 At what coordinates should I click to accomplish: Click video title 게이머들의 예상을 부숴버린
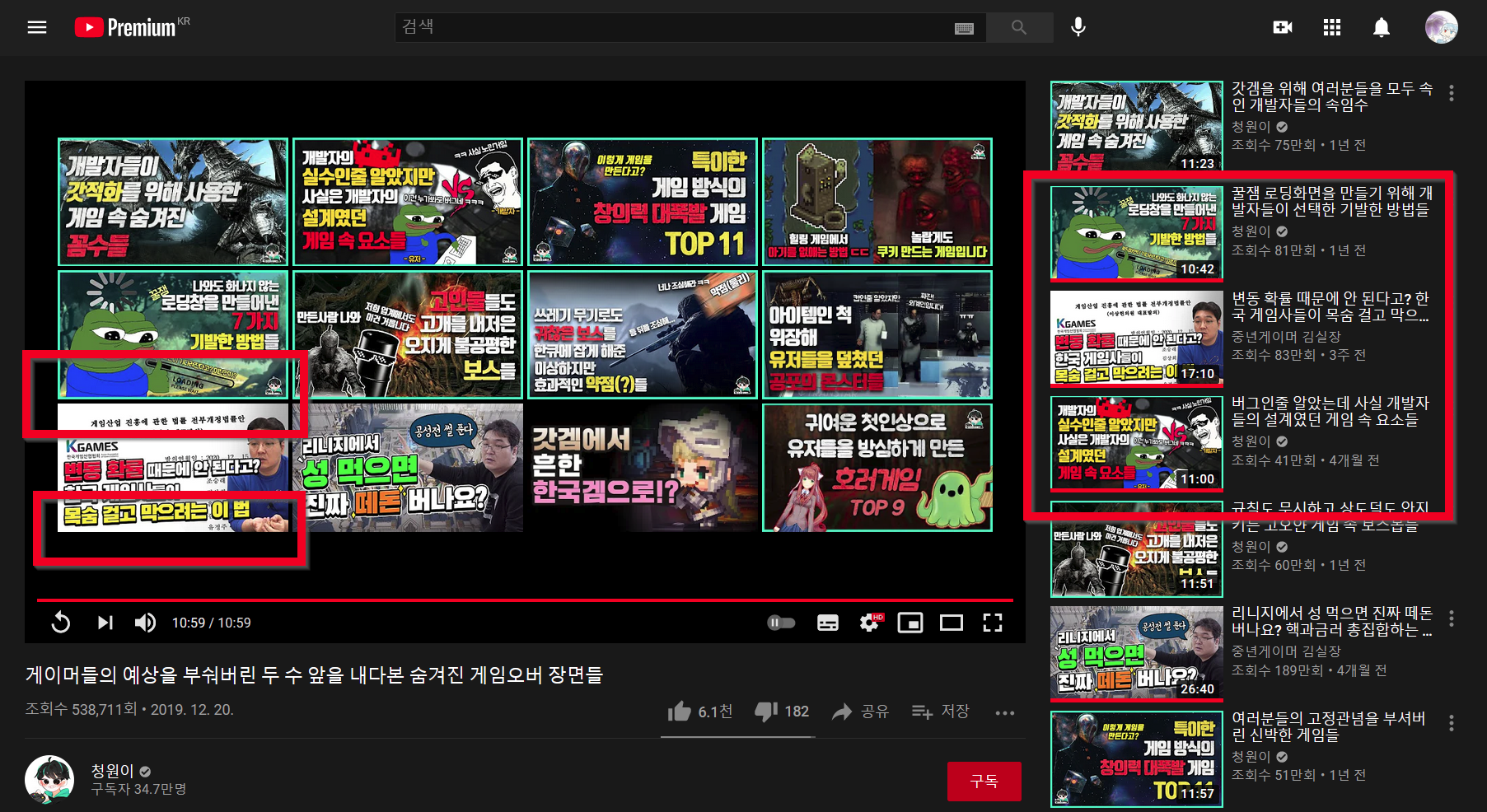tap(315, 675)
